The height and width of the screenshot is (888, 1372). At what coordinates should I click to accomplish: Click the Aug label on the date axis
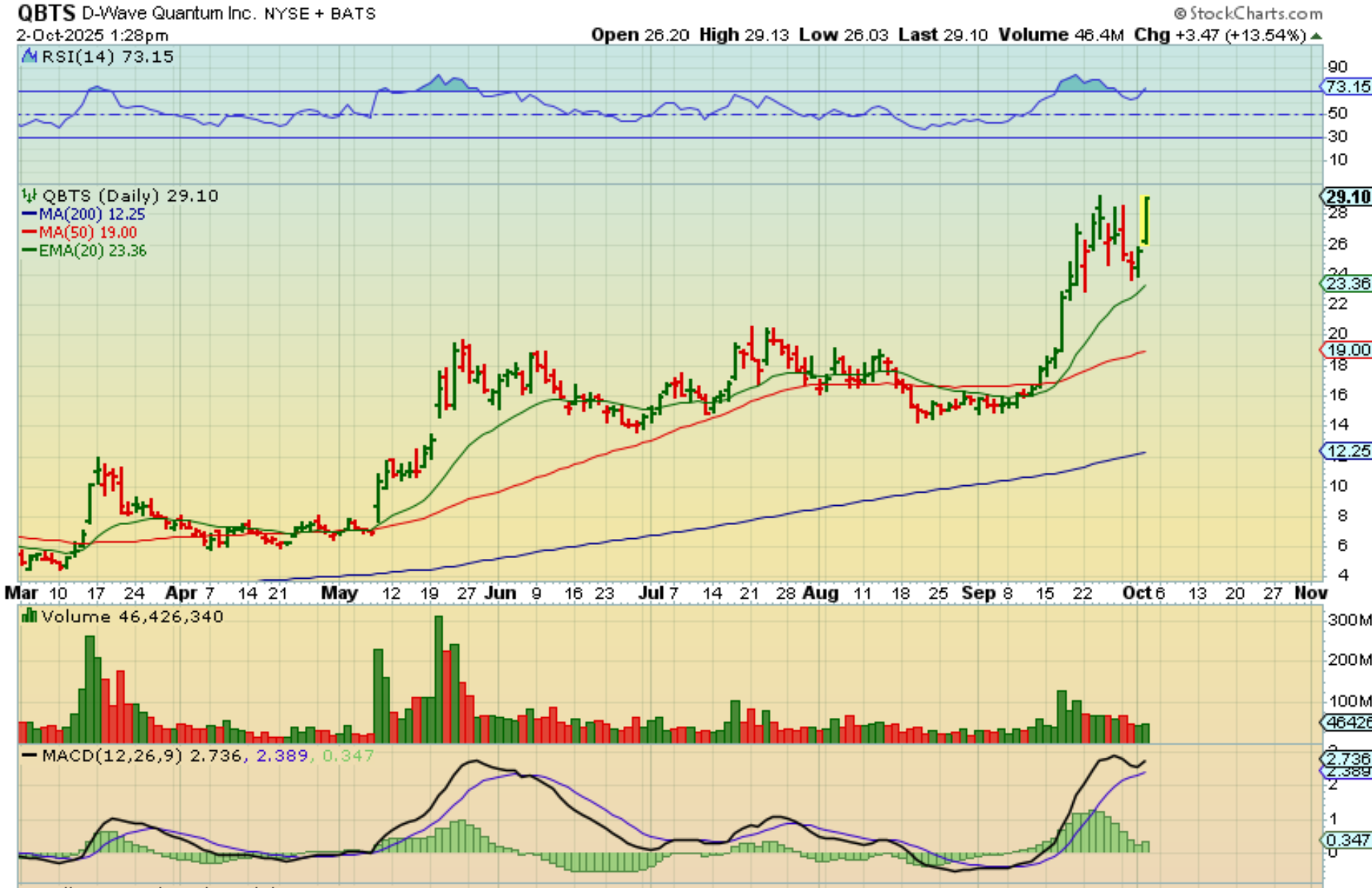tap(820, 593)
